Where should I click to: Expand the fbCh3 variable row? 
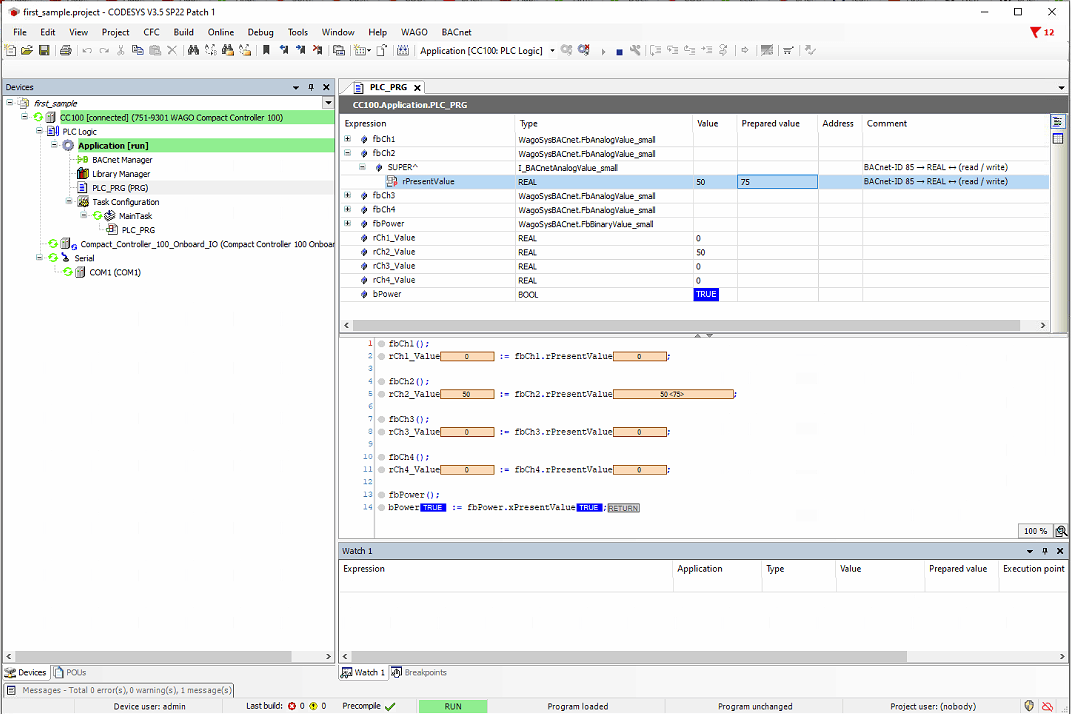click(347, 195)
